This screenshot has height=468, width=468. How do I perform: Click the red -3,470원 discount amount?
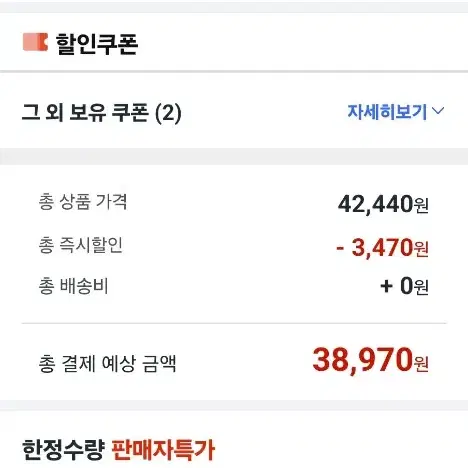[x=382, y=248]
